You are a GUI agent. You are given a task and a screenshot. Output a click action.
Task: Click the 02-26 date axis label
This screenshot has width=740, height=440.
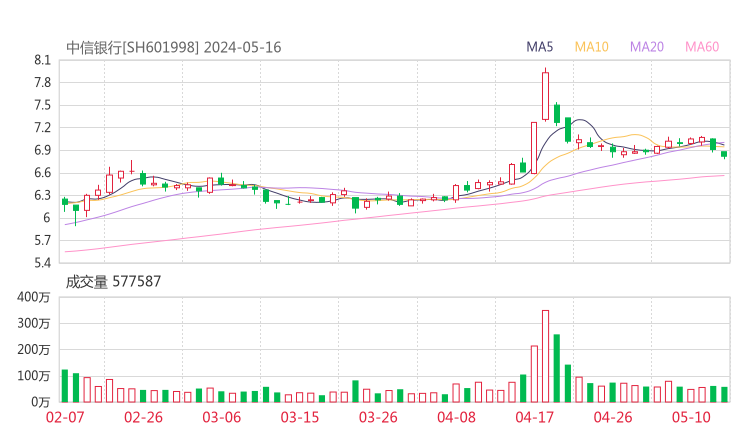pos(143,417)
